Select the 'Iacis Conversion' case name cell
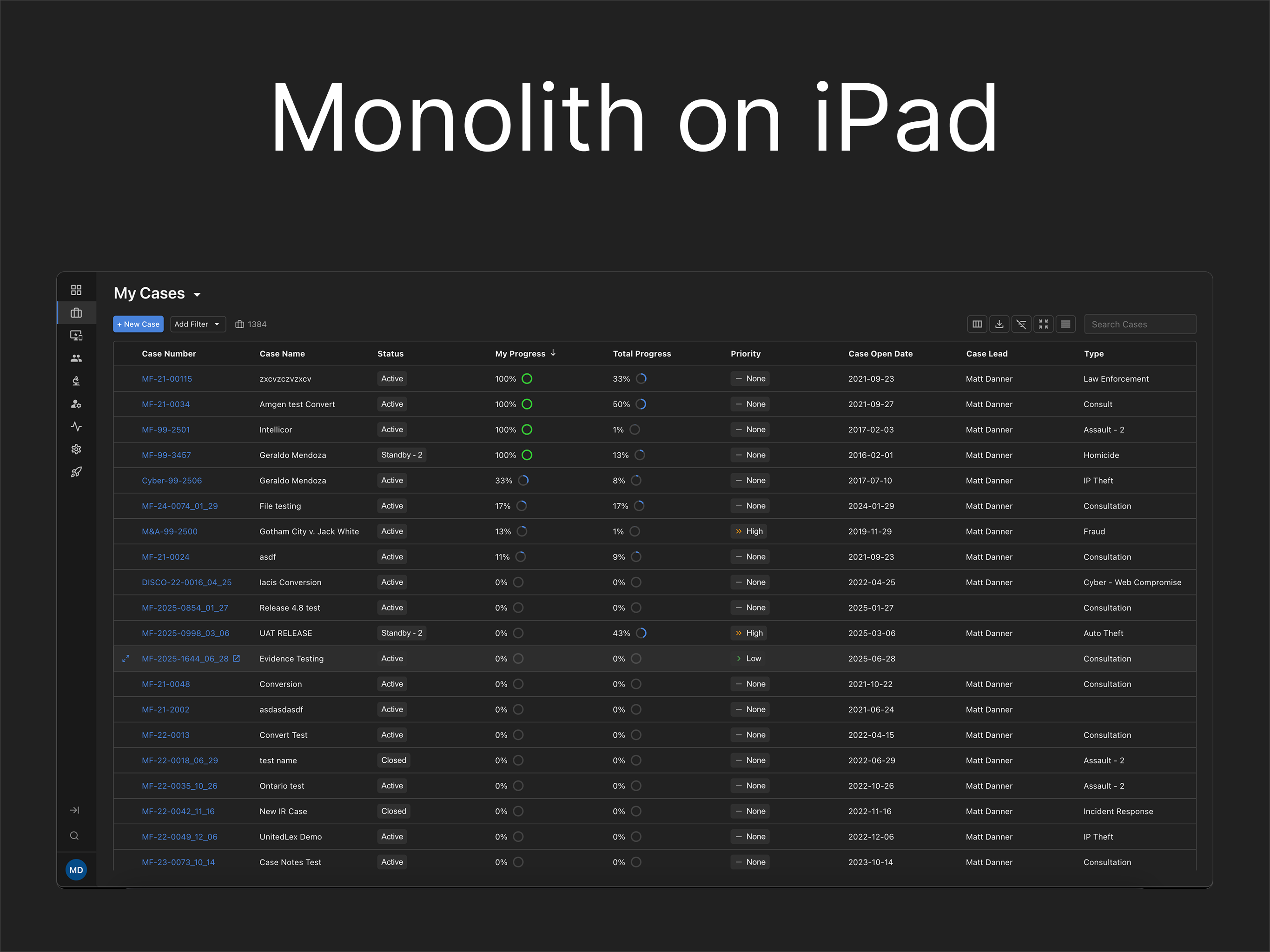 tap(290, 582)
